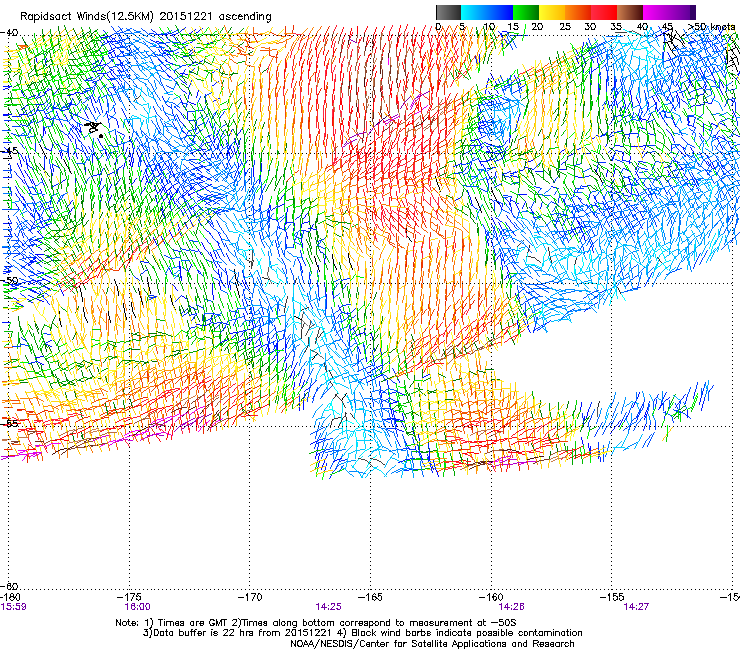
Task: Click the purple '15:59' time label
Action: tap(14, 607)
